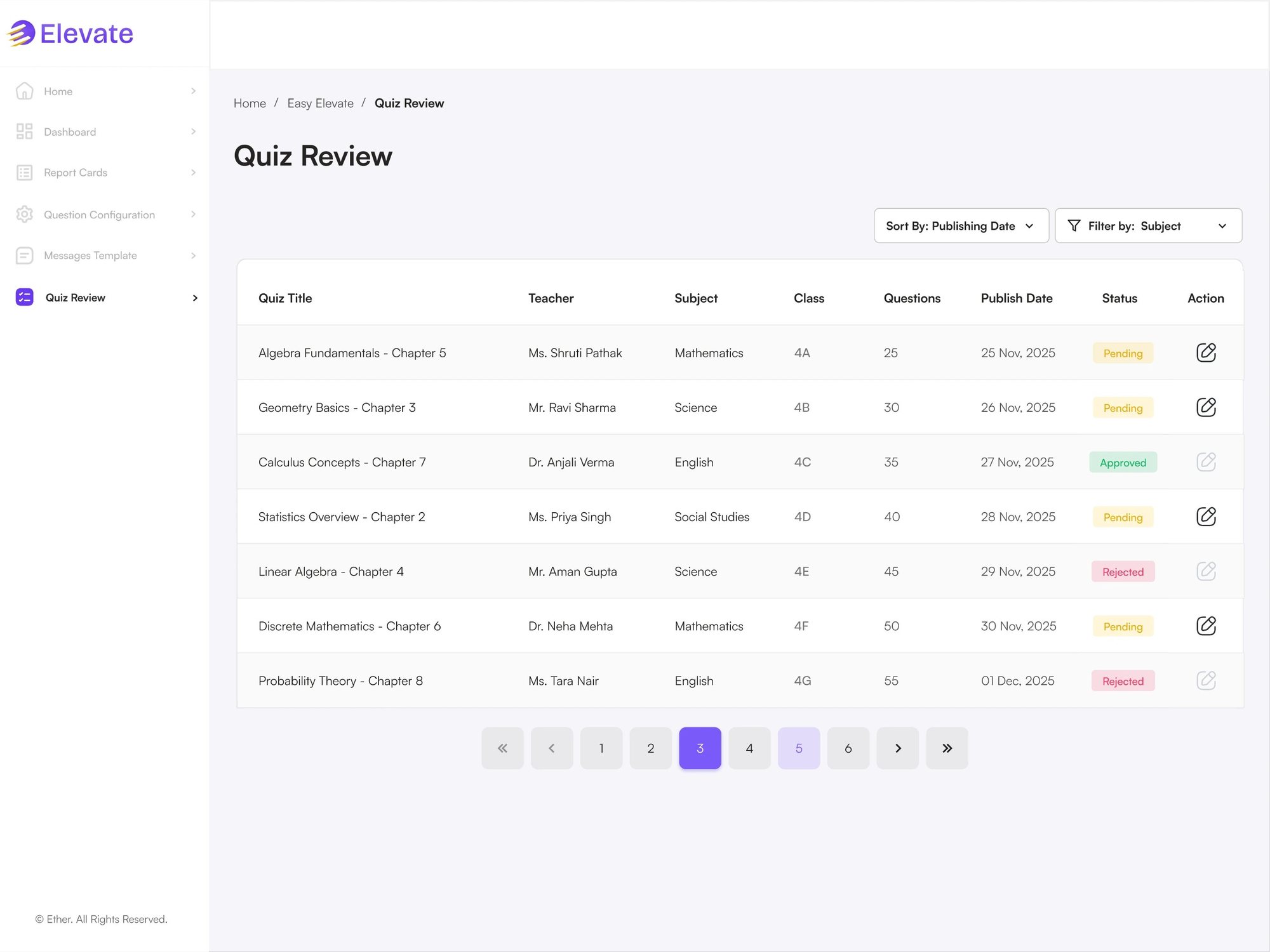Click disabled edit icon for Linear Algebra
The height and width of the screenshot is (952, 1270).
click(1206, 571)
